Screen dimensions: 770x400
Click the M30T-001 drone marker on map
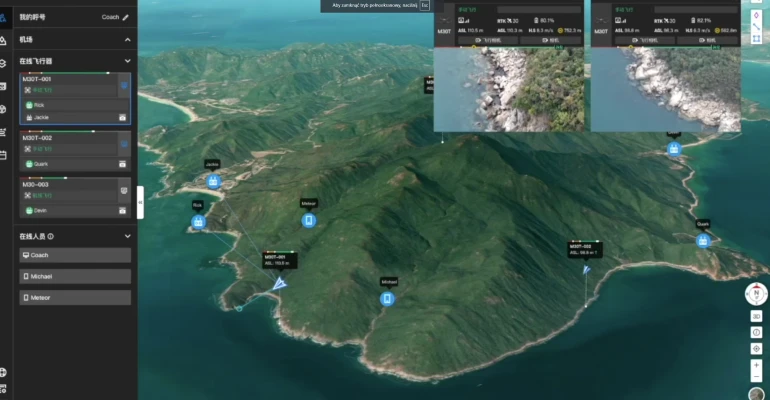279,284
